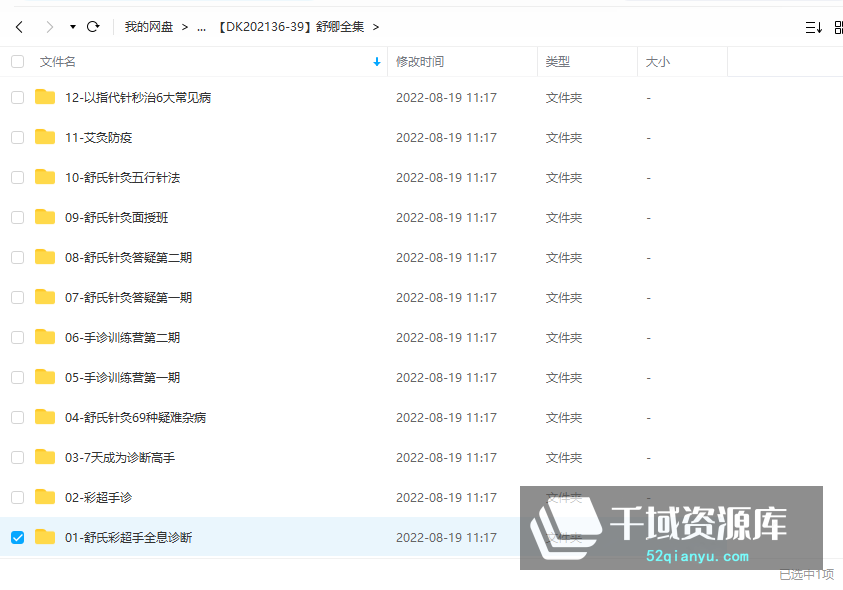Select folder name 11-艾灸防疫

click(98, 138)
